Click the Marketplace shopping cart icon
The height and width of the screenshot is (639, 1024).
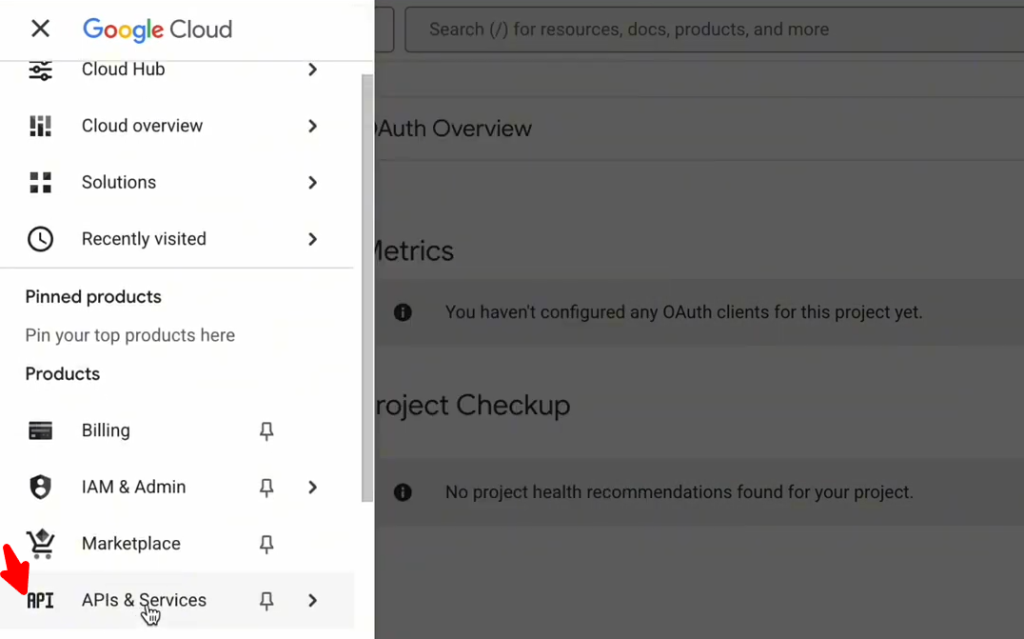pyautogui.click(x=40, y=544)
